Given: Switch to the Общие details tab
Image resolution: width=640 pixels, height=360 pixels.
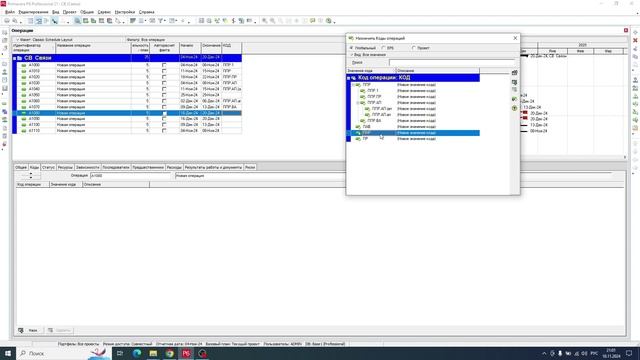Looking at the screenshot, I should point(21,167).
